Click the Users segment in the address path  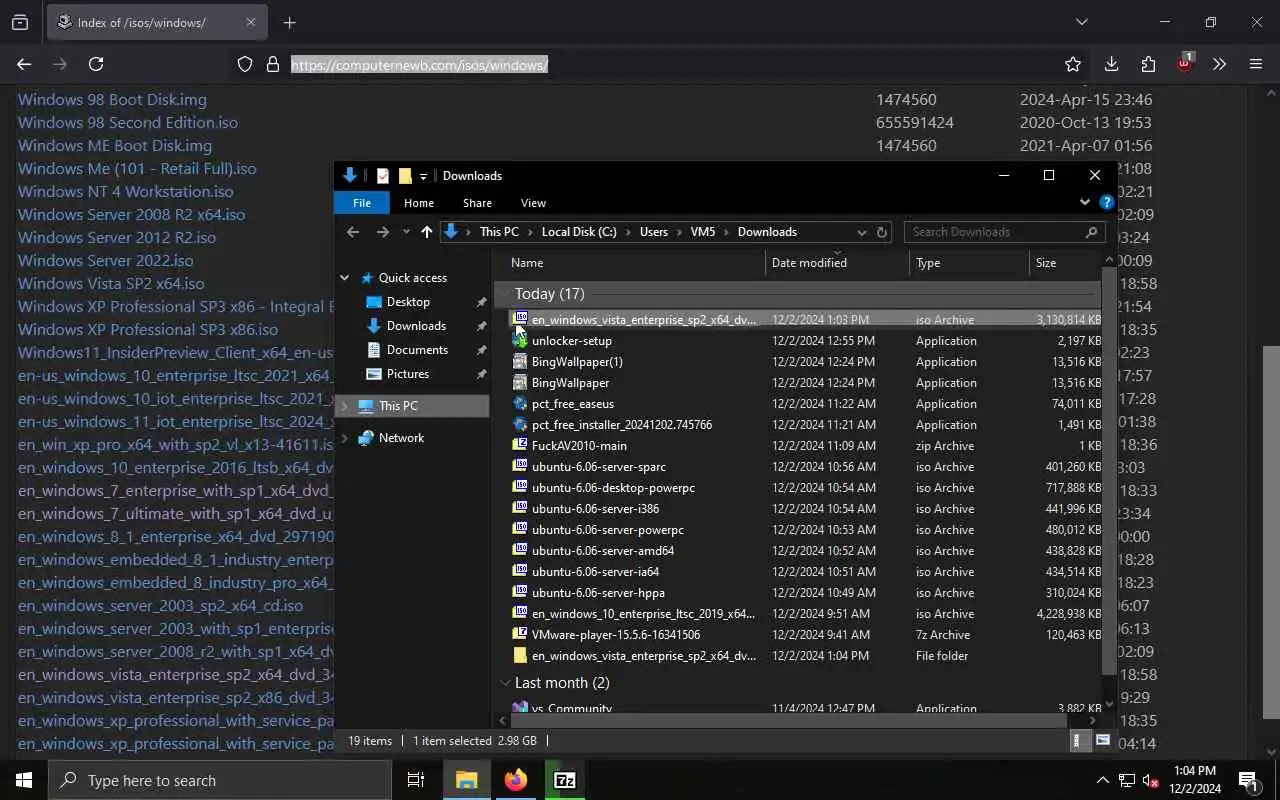click(654, 232)
